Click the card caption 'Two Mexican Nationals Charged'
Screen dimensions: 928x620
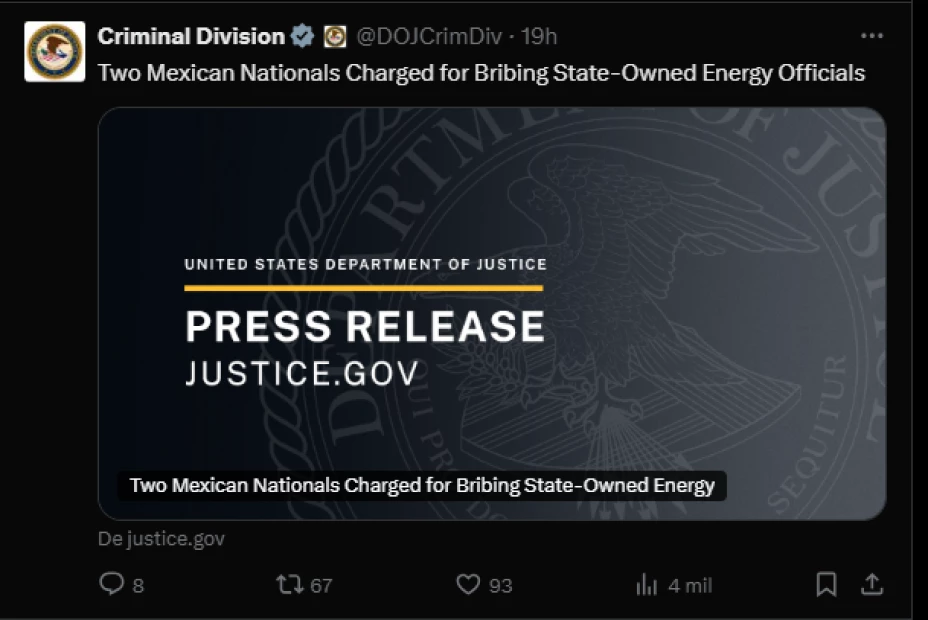(420, 485)
